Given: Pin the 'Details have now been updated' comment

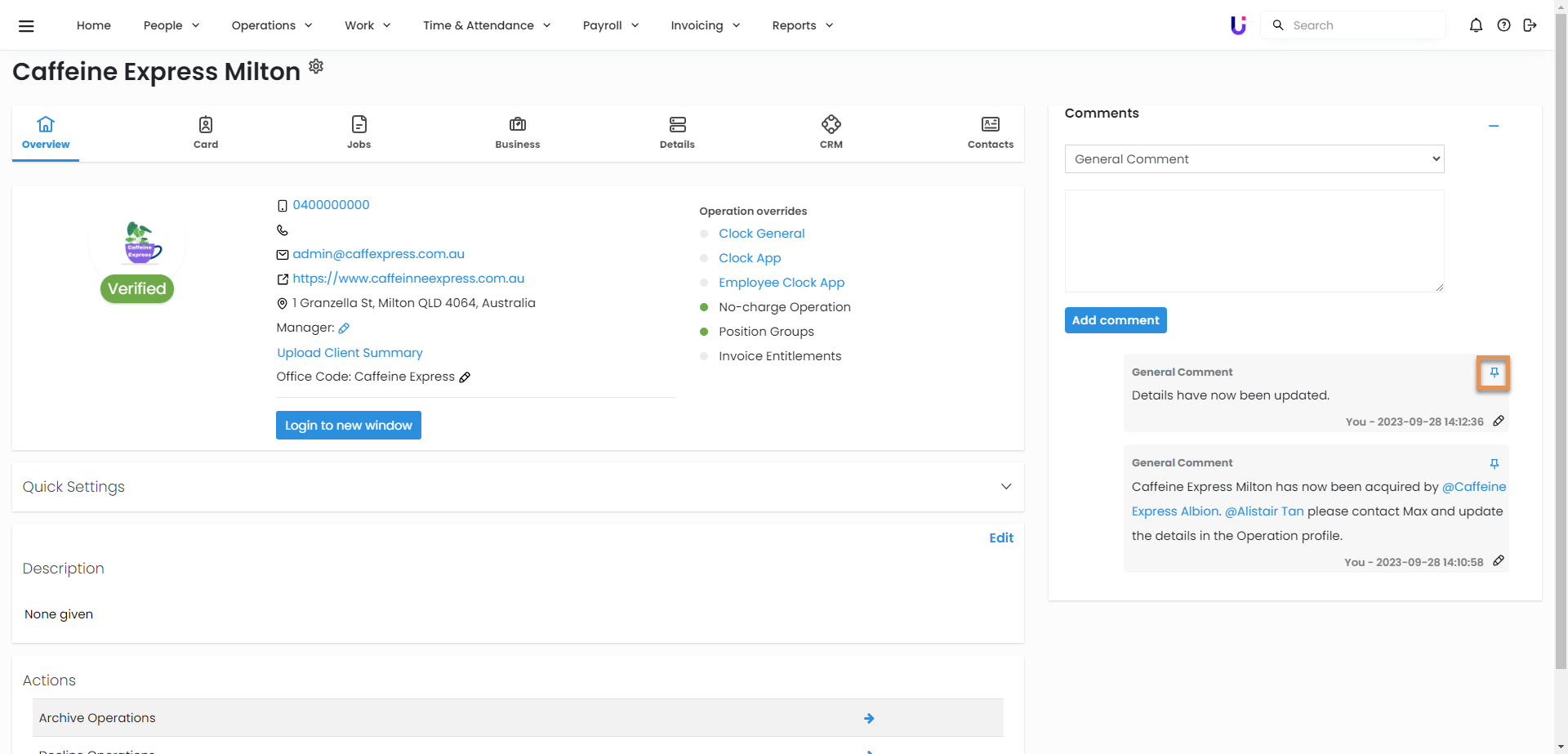Looking at the screenshot, I should pos(1494,373).
